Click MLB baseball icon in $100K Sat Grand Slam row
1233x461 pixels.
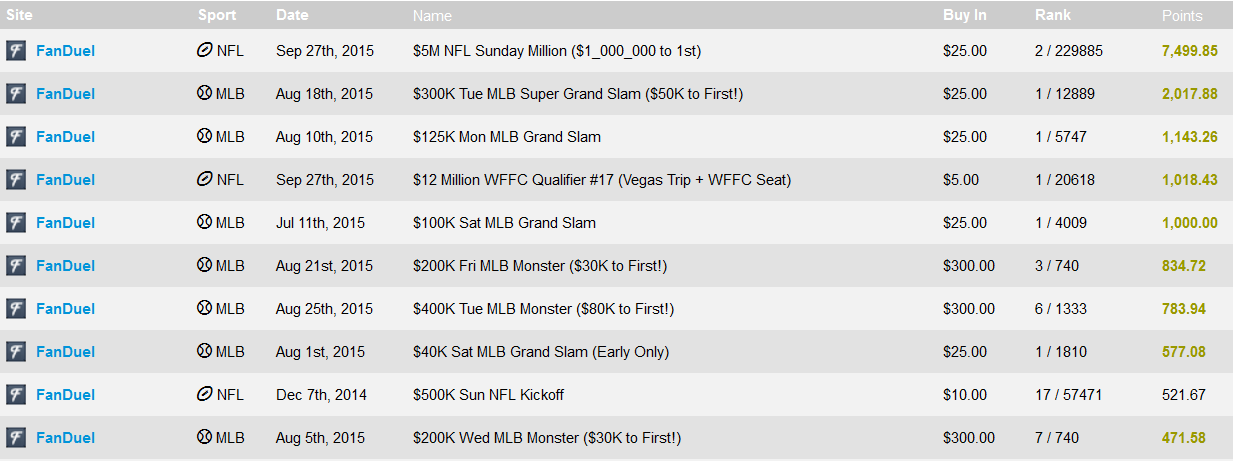click(x=205, y=222)
